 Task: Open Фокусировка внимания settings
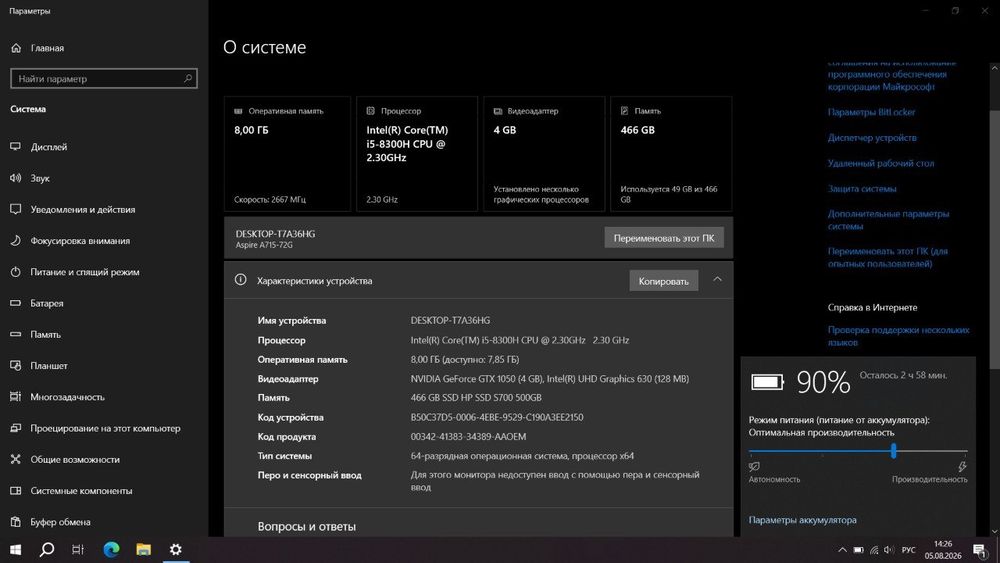point(80,240)
